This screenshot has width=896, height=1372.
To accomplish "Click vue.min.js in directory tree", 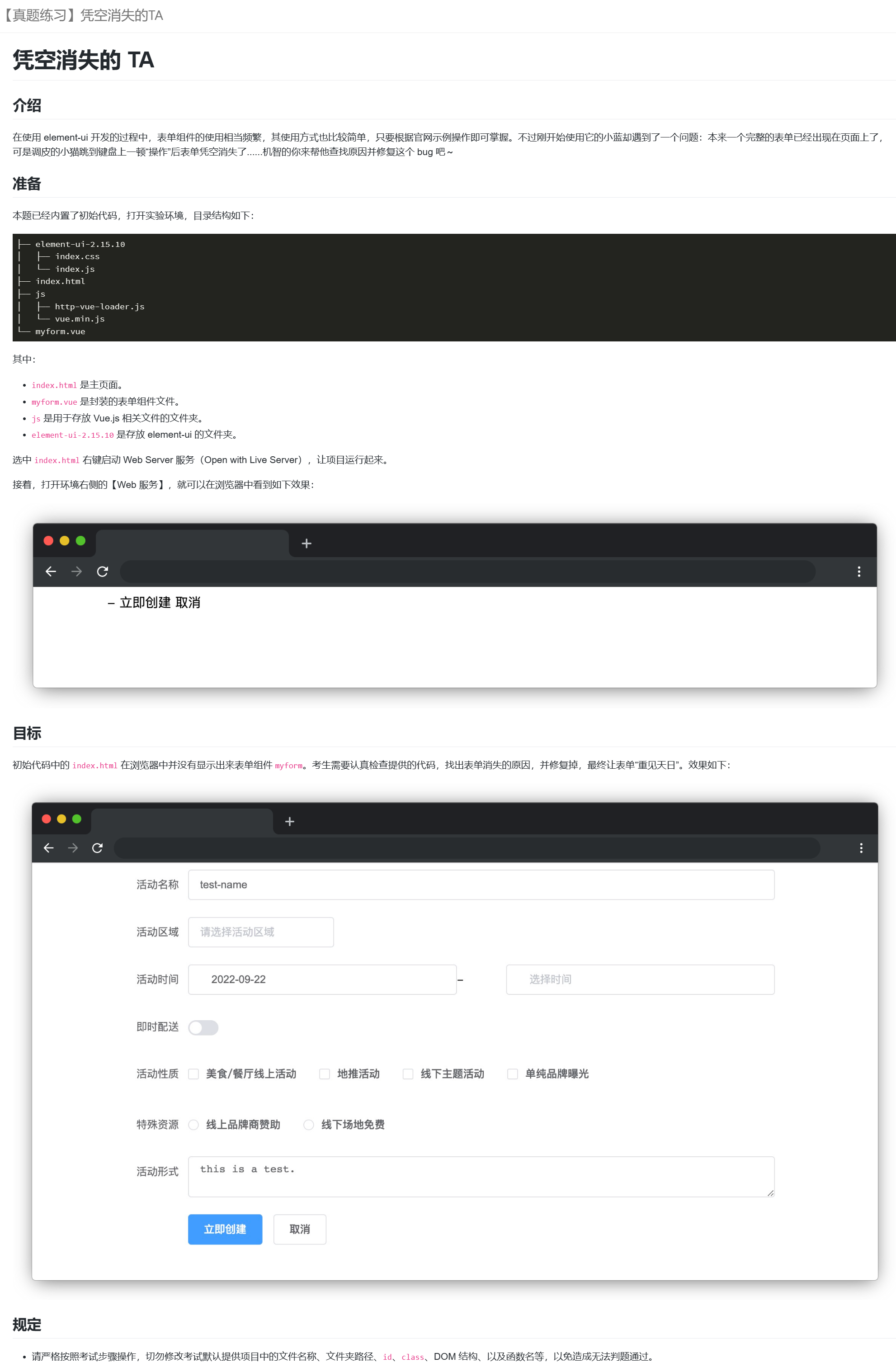I will [80, 319].
